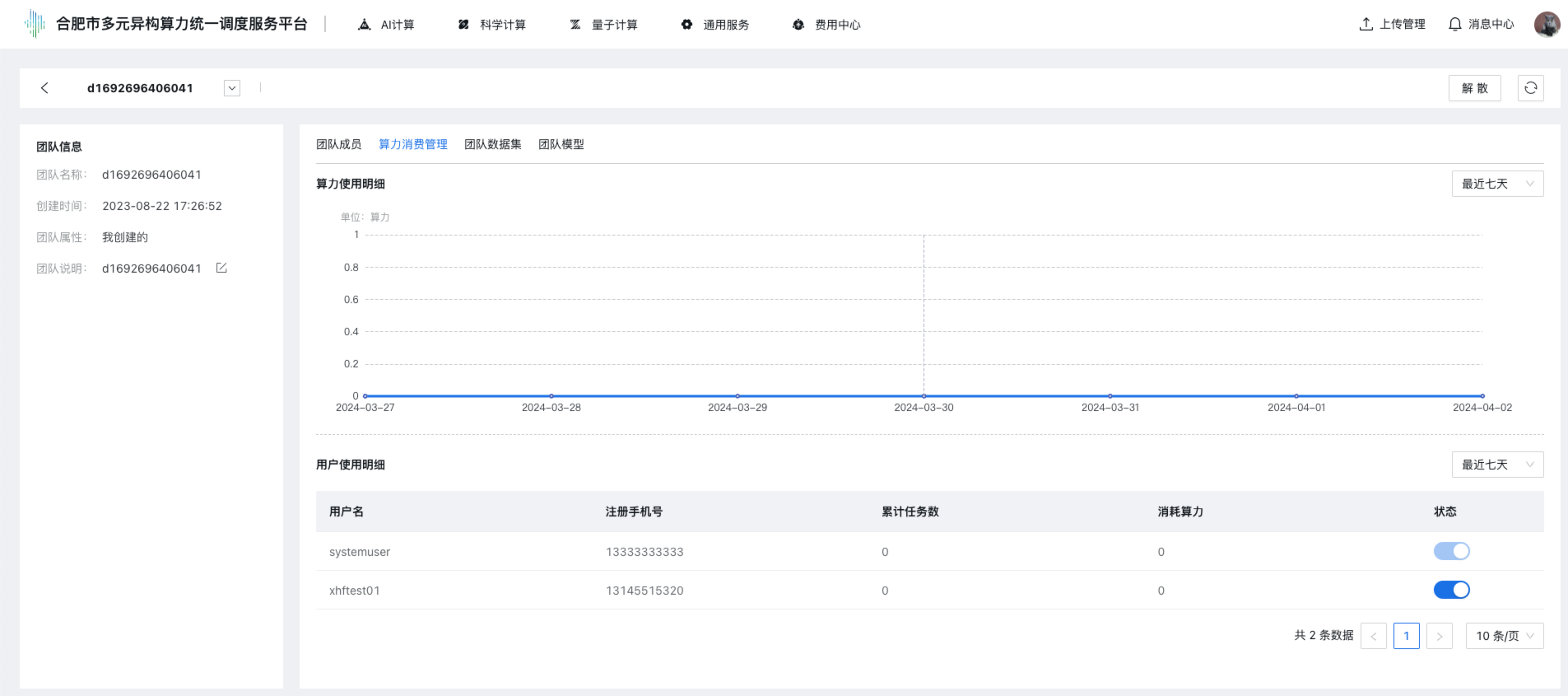Open the AI计算 menu
Viewport: 1568px width, 696px height.
(x=387, y=25)
